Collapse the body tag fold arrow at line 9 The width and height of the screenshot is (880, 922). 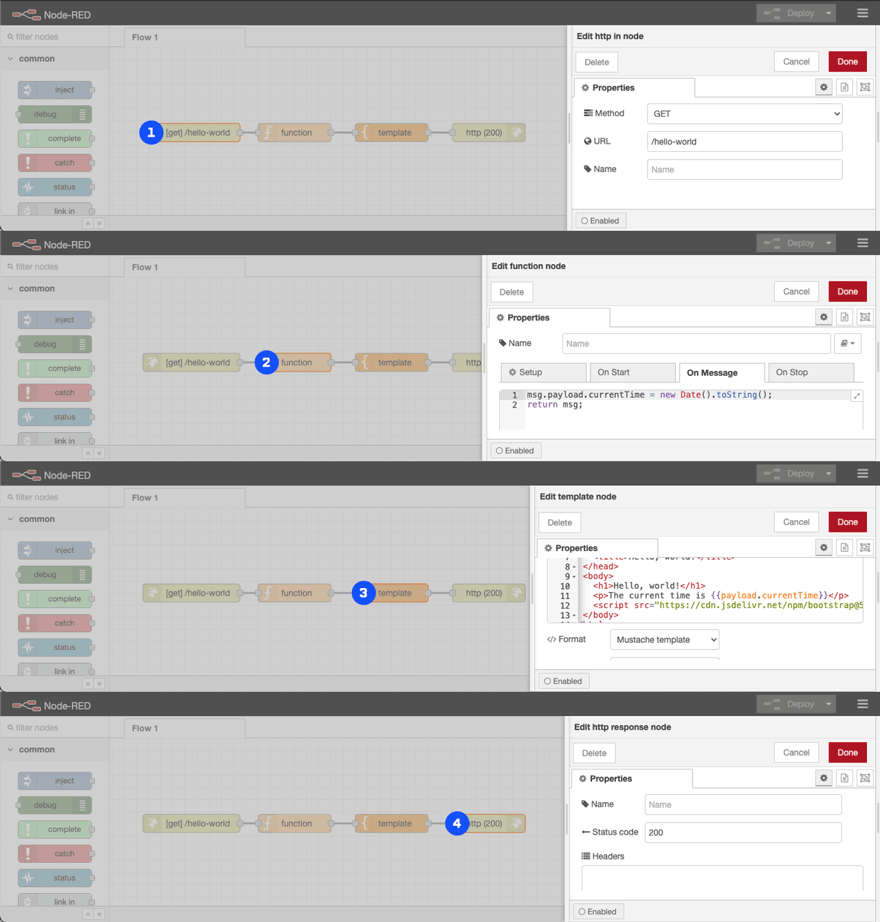pos(574,577)
